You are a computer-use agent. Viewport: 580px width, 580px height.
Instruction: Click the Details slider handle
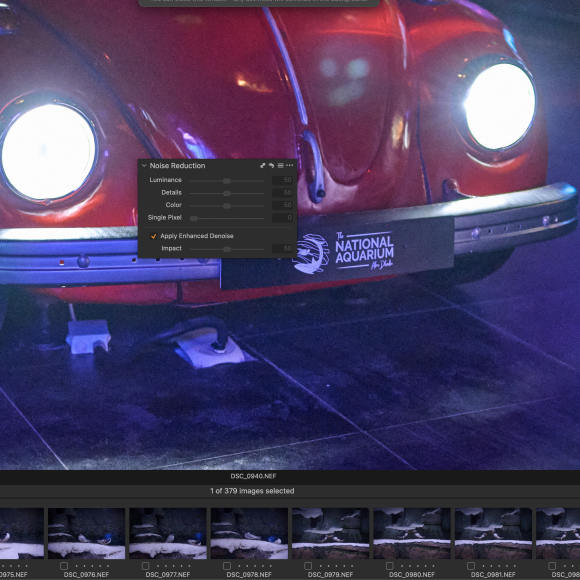click(227, 193)
